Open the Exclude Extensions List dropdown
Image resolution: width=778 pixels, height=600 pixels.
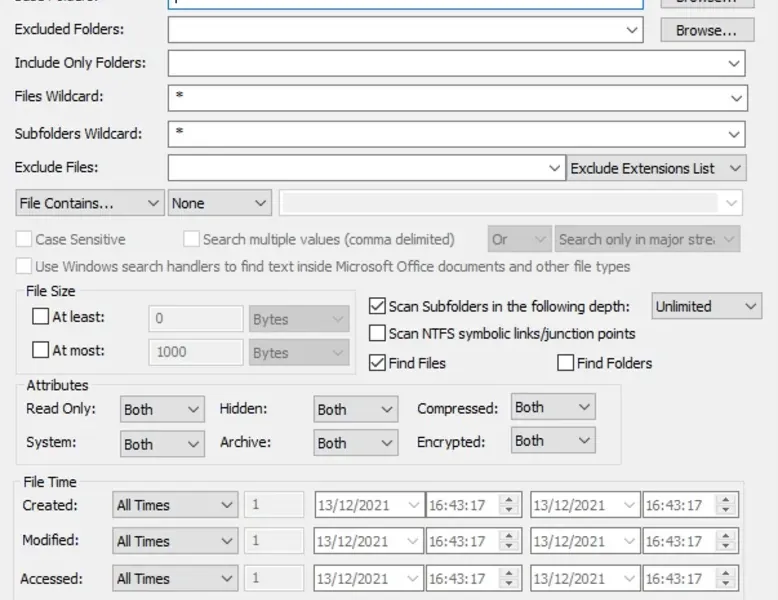pos(656,168)
